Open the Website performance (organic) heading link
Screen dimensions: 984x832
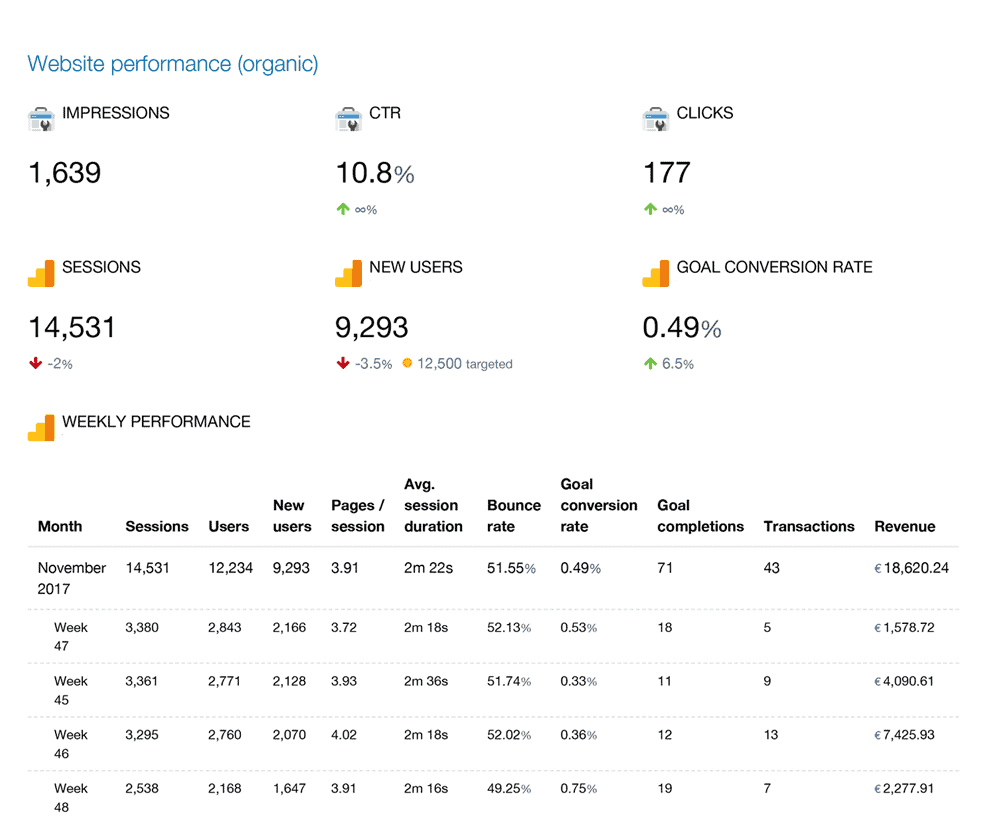point(173,64)
